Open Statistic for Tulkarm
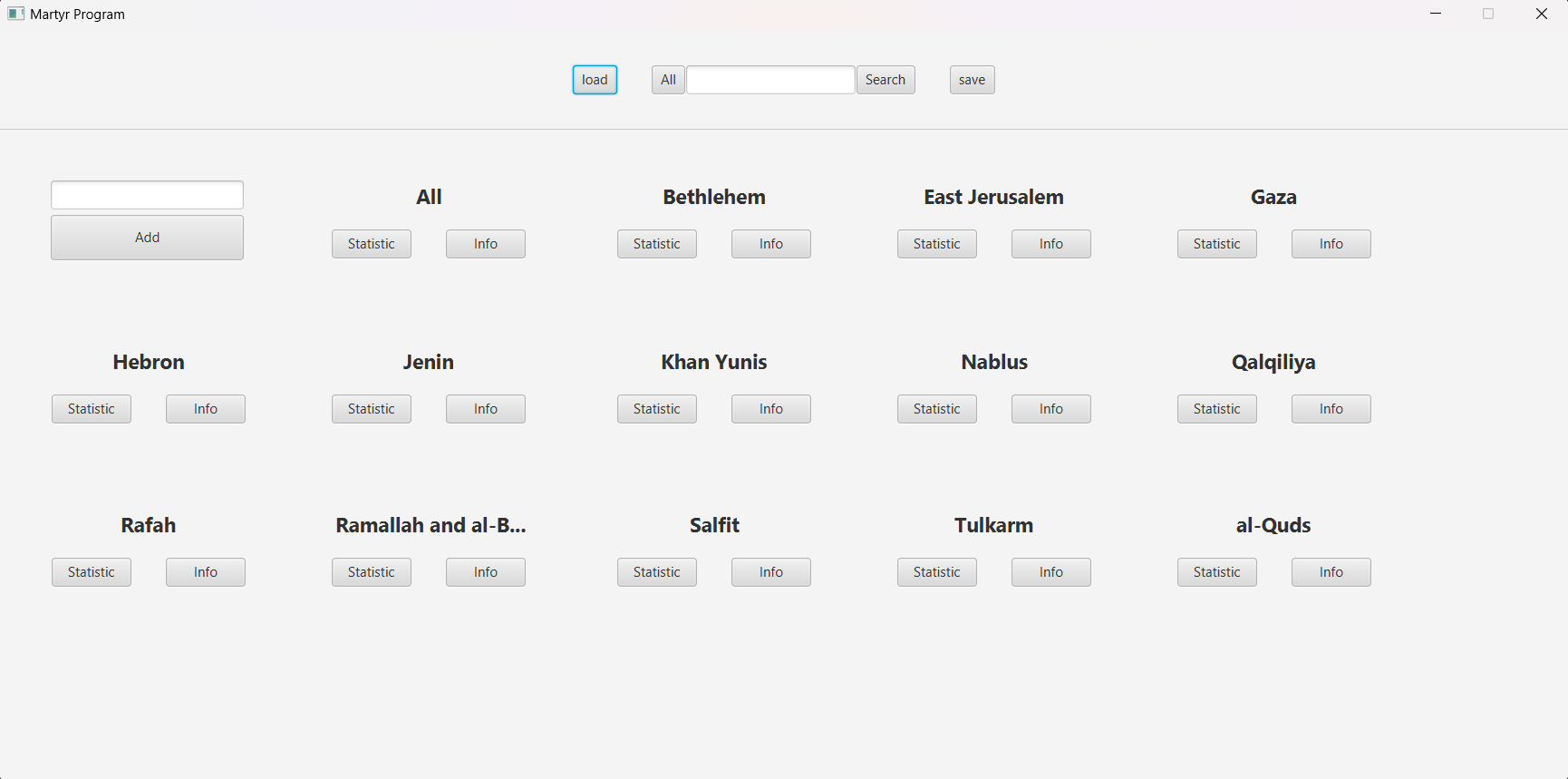 pyautogui.click(x=937, y=572)
